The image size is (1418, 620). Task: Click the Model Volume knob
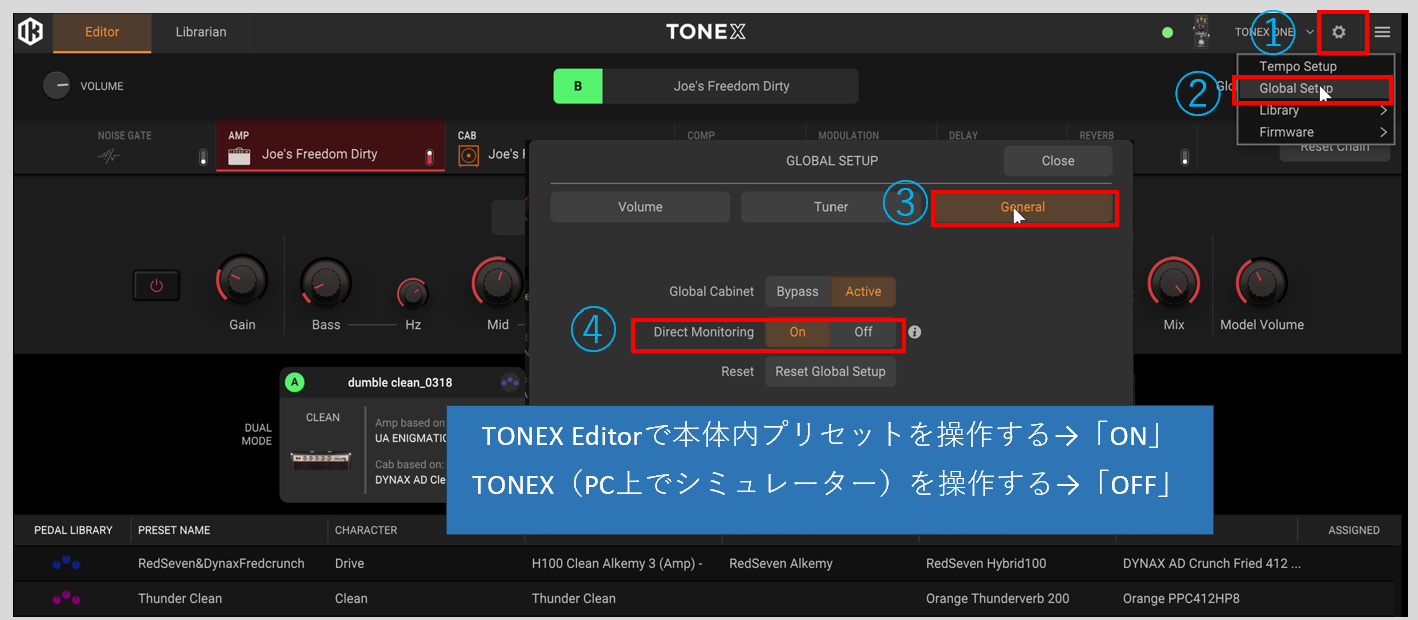1262,283
